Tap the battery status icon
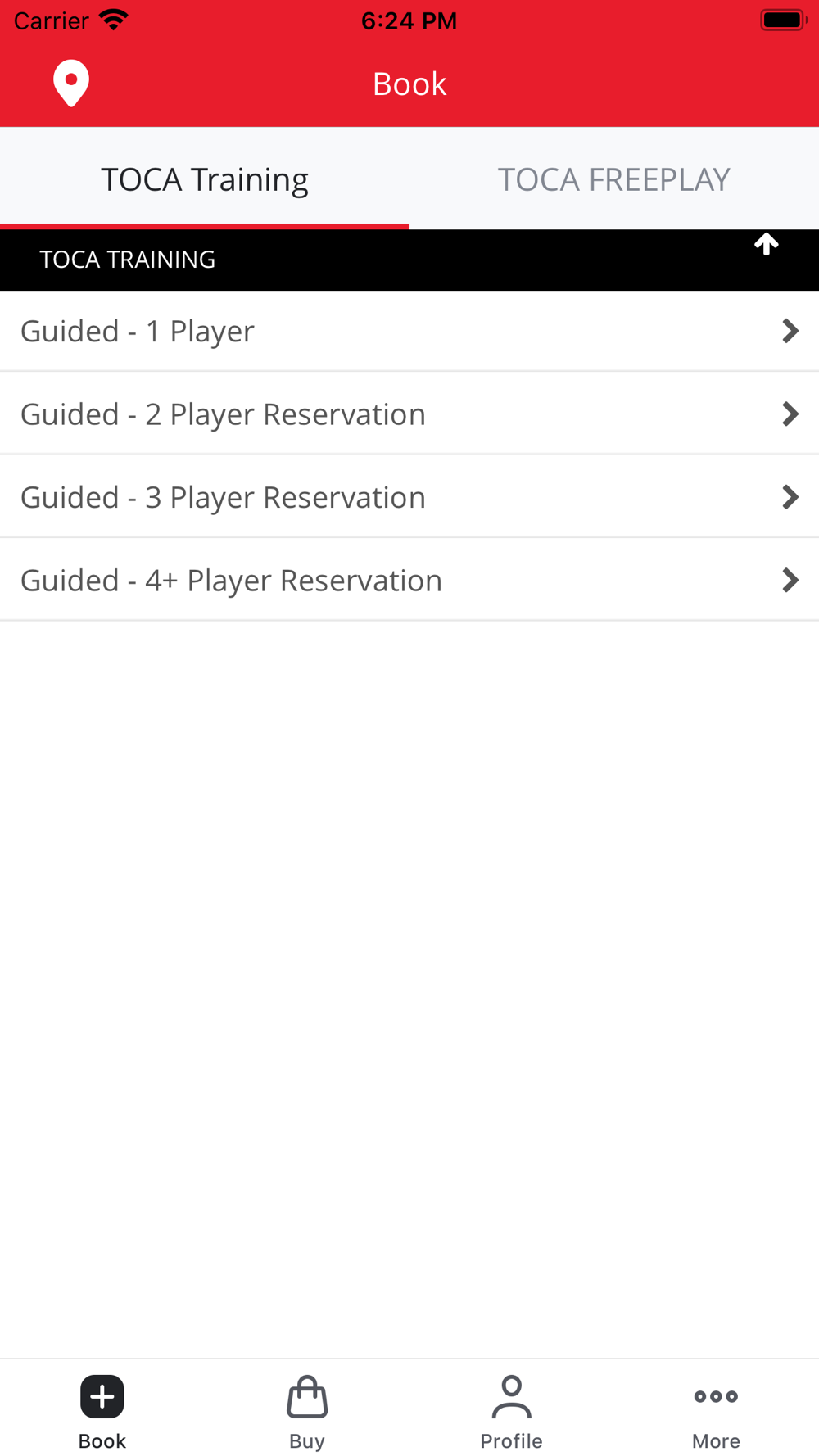Image resolution: width=819 pixels, height=1456 pixels. click(x=784, y=20)
